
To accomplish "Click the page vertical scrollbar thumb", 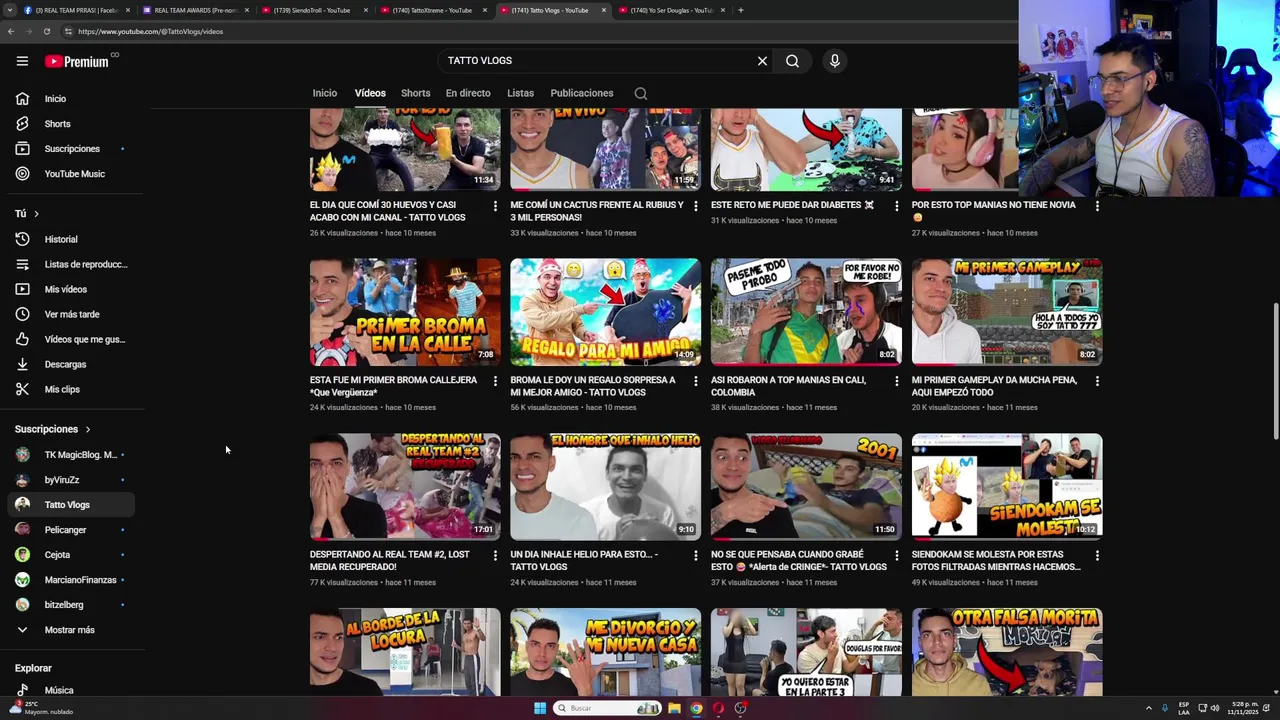I will [1275, 370].
